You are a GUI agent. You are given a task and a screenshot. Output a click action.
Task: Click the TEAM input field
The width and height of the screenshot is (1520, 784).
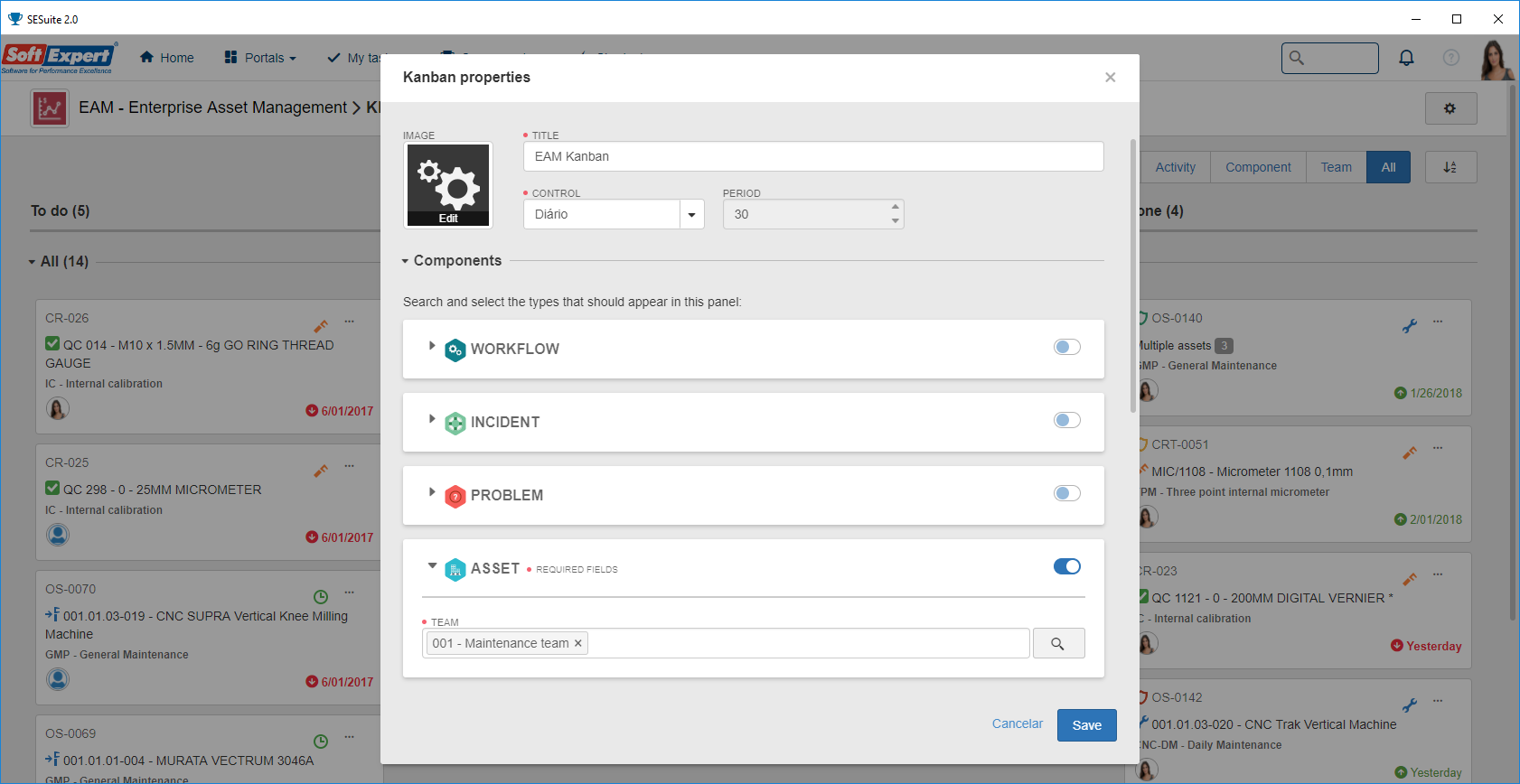727,643
